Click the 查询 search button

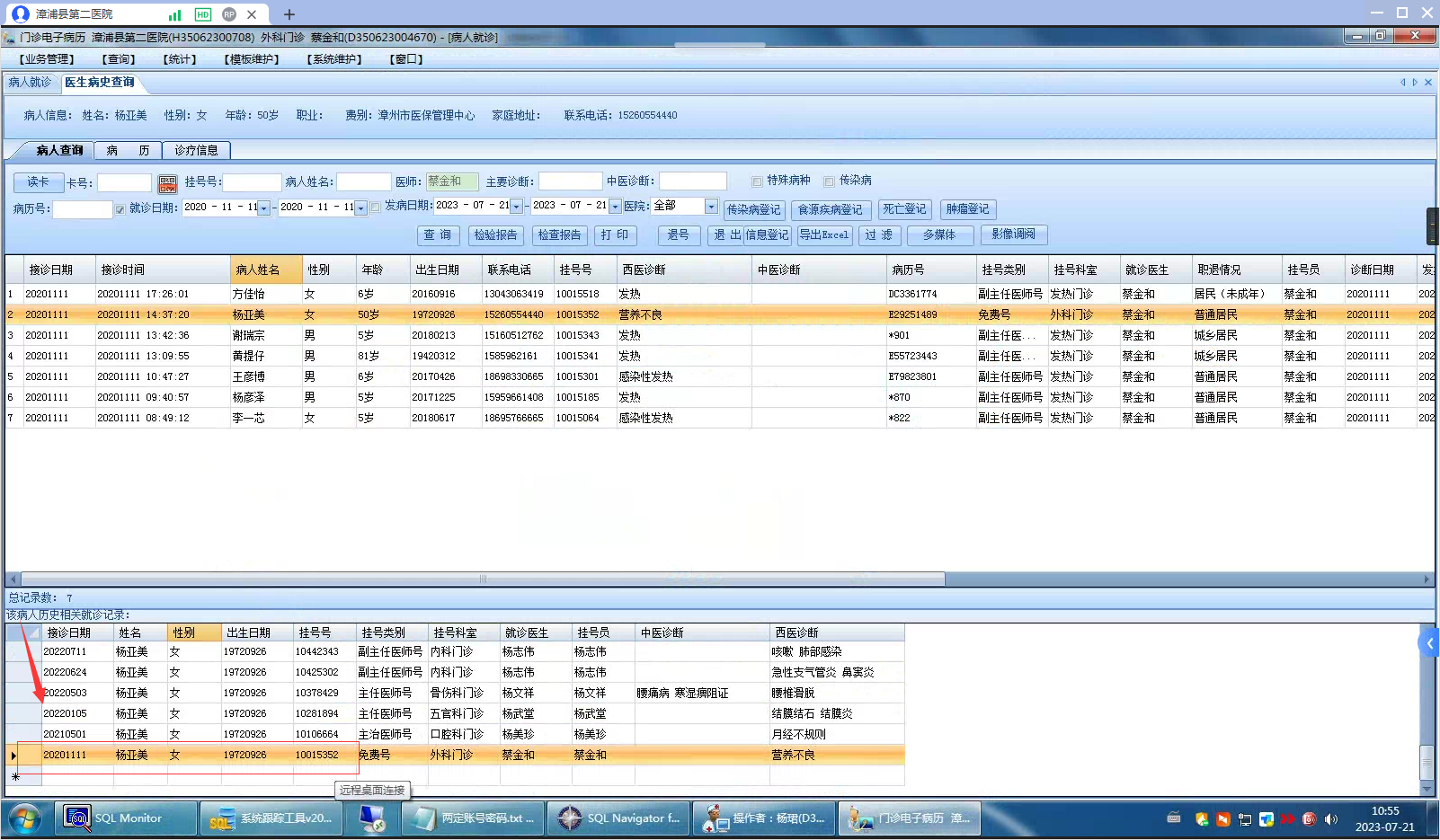click(x=438, y=235)
